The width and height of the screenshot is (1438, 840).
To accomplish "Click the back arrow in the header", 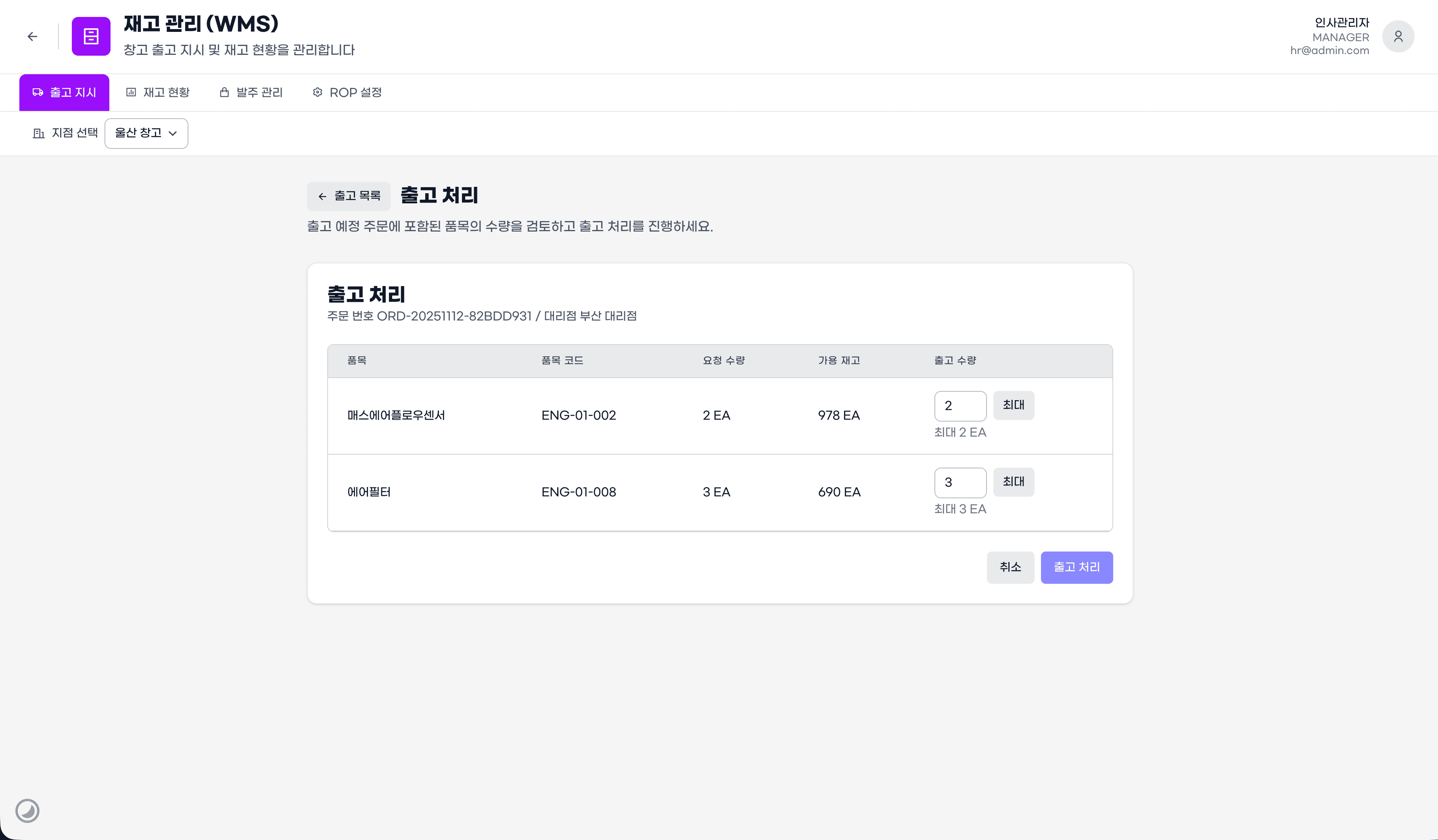I will (32, 37).
